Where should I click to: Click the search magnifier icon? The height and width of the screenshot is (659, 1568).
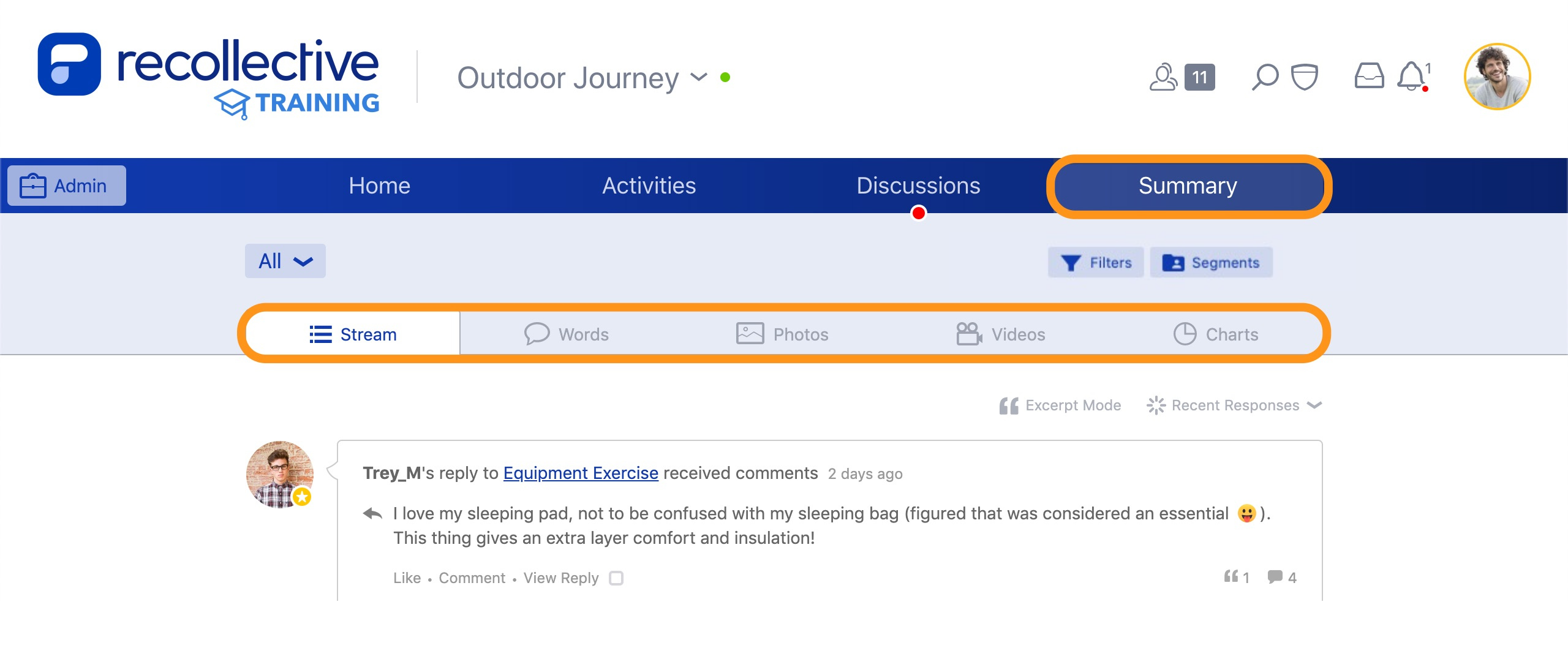pyautogui.click(x=1265, y=77)
